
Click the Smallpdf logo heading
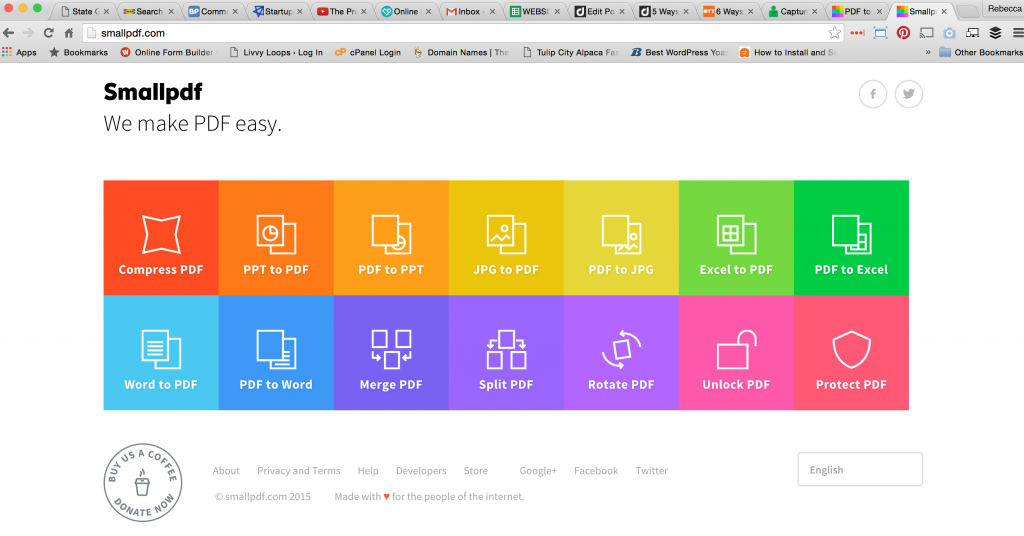click(x=153, y=92)
